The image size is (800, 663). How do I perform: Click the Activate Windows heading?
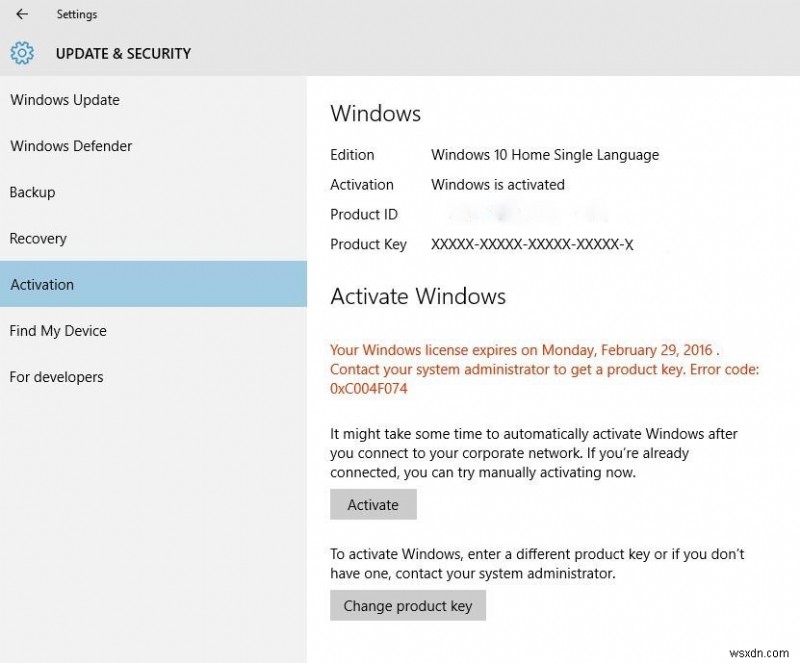tap(418, 296)
